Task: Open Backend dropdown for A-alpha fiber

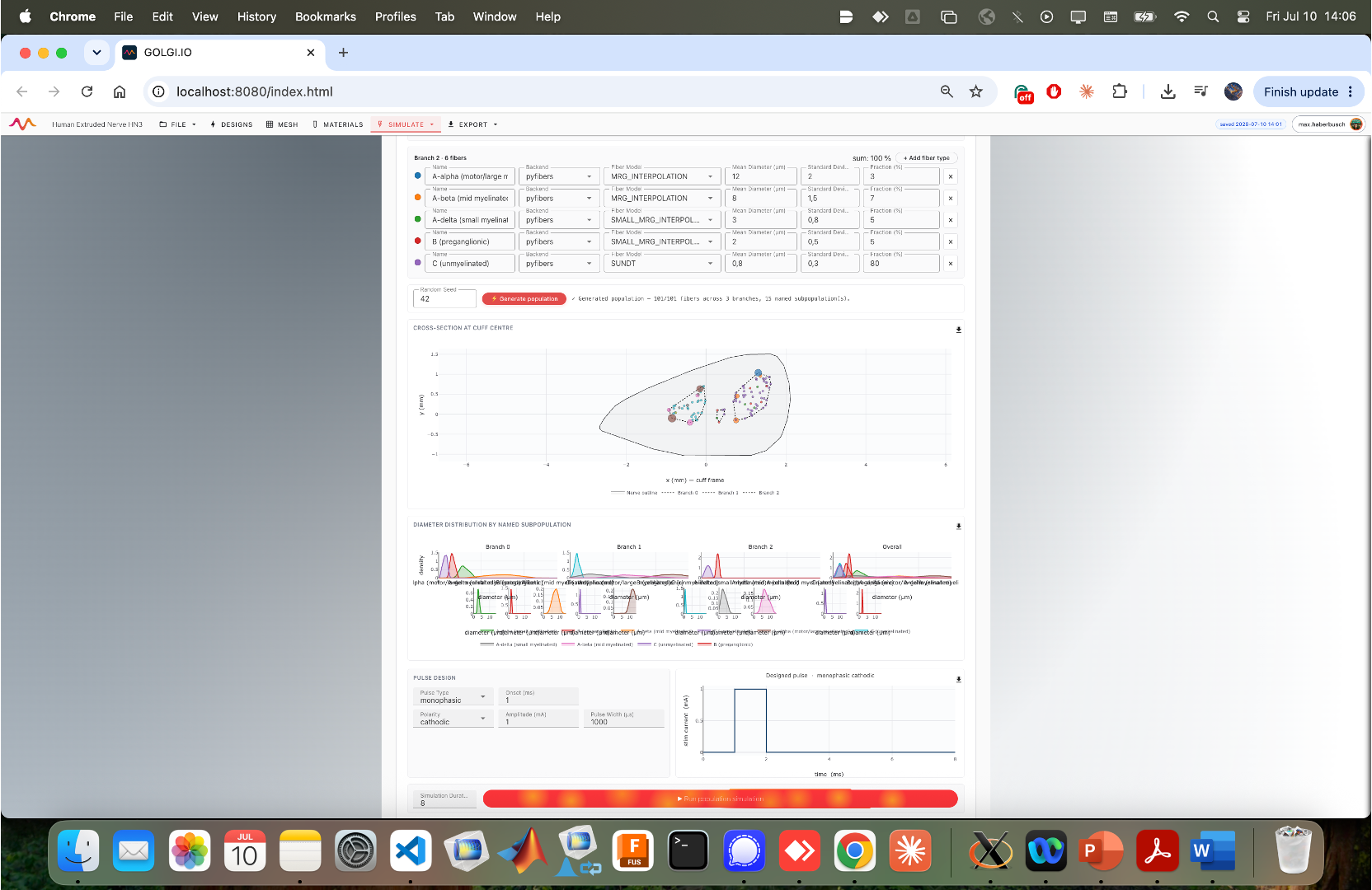Action: 558,176
